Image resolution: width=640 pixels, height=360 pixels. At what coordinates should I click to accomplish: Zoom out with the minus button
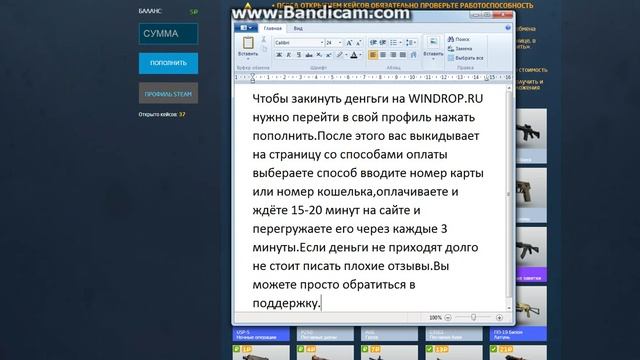[448, 318]
